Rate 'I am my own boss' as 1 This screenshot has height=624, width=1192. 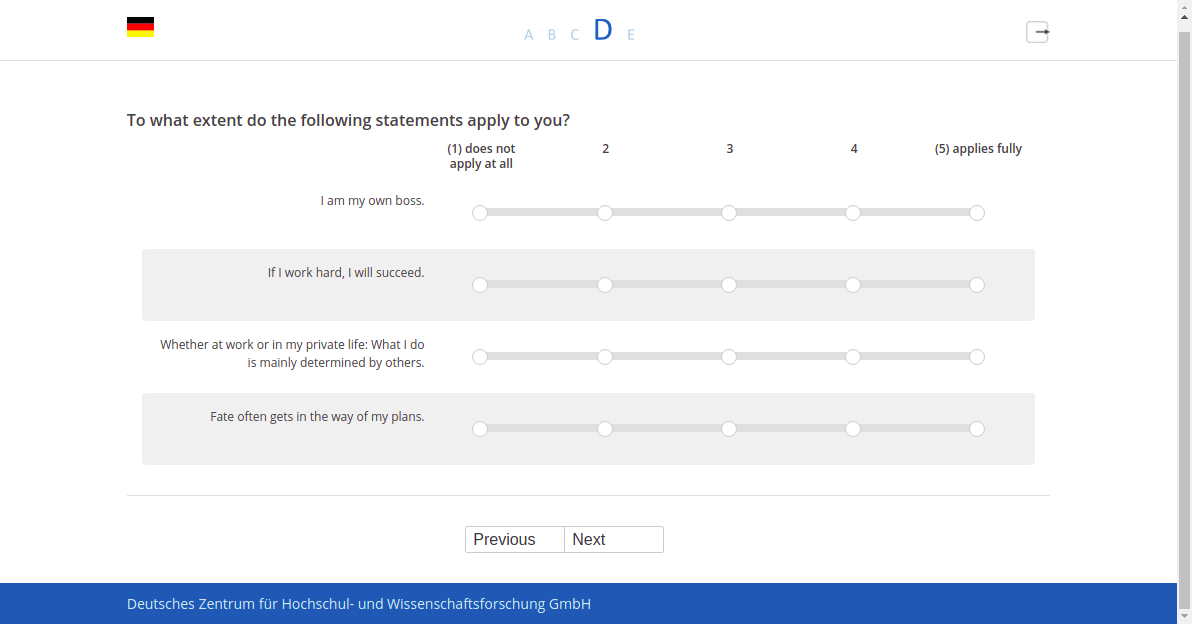[x=480, y=213]
